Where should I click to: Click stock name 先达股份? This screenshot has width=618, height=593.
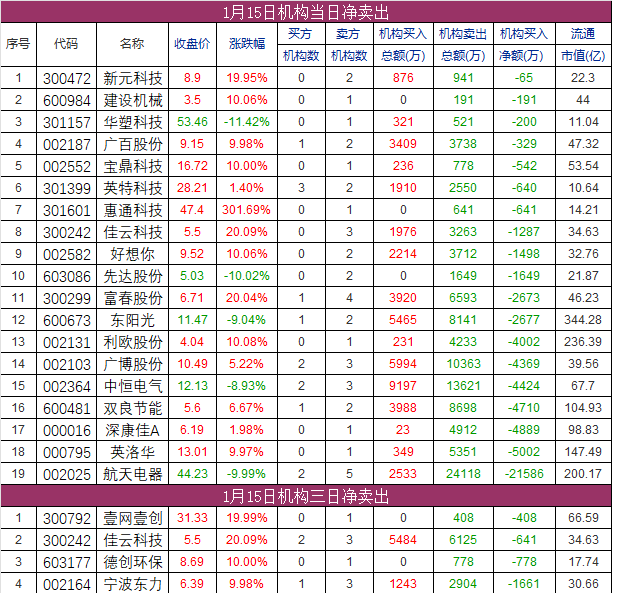[x=133, y=277]
